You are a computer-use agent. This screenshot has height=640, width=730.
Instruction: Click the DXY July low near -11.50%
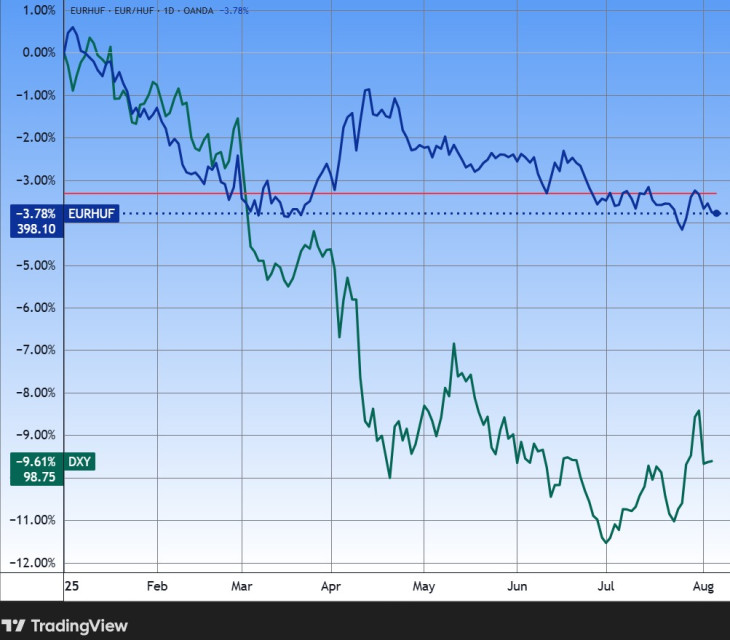pyautogui.click(x=606, y=542)
